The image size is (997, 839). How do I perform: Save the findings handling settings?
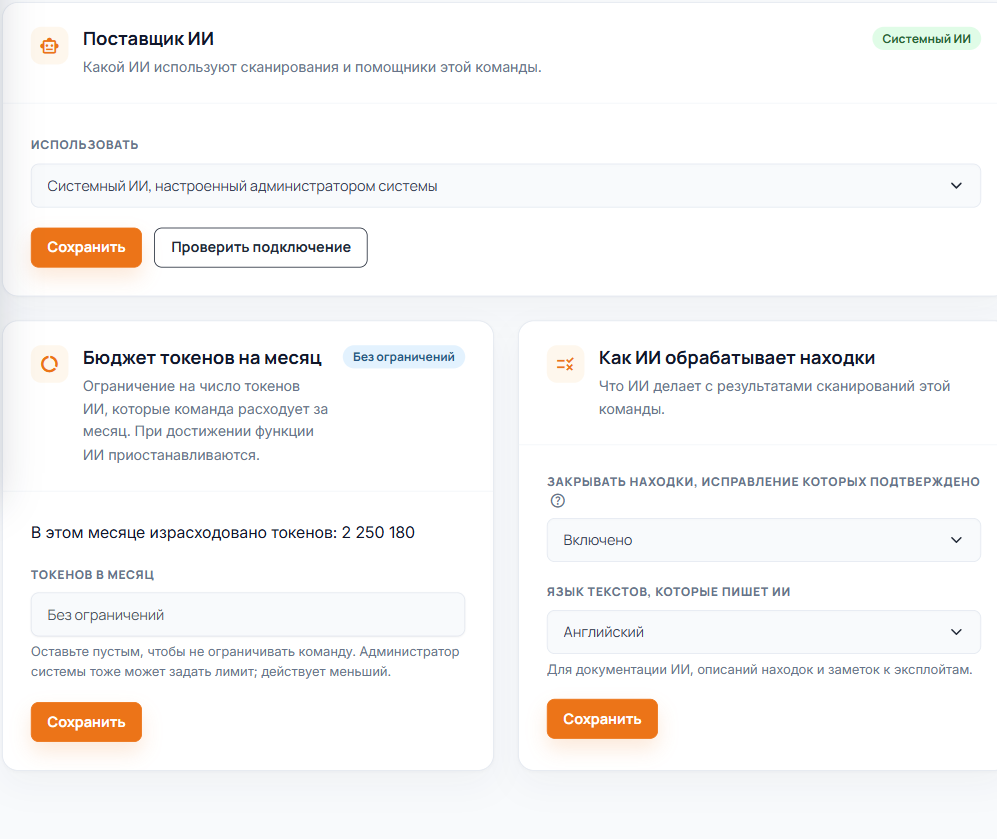click(602, 719)
